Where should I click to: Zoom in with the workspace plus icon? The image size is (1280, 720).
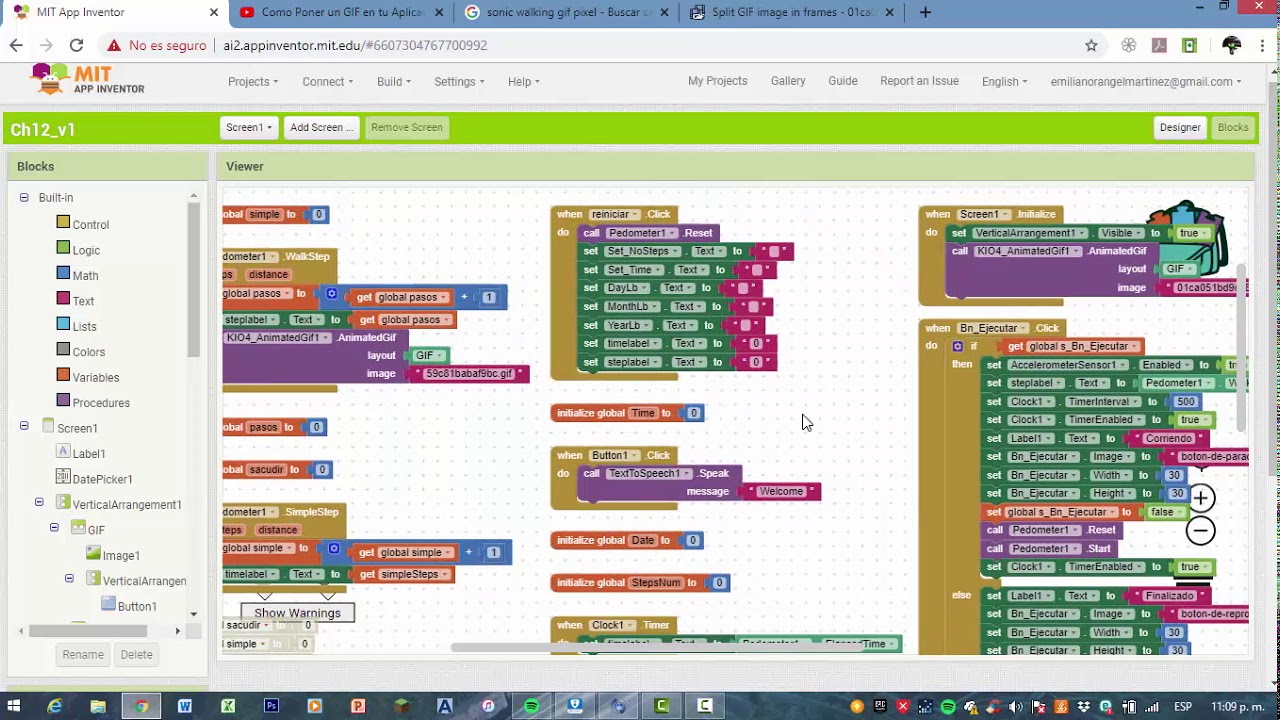[1200, 497]
